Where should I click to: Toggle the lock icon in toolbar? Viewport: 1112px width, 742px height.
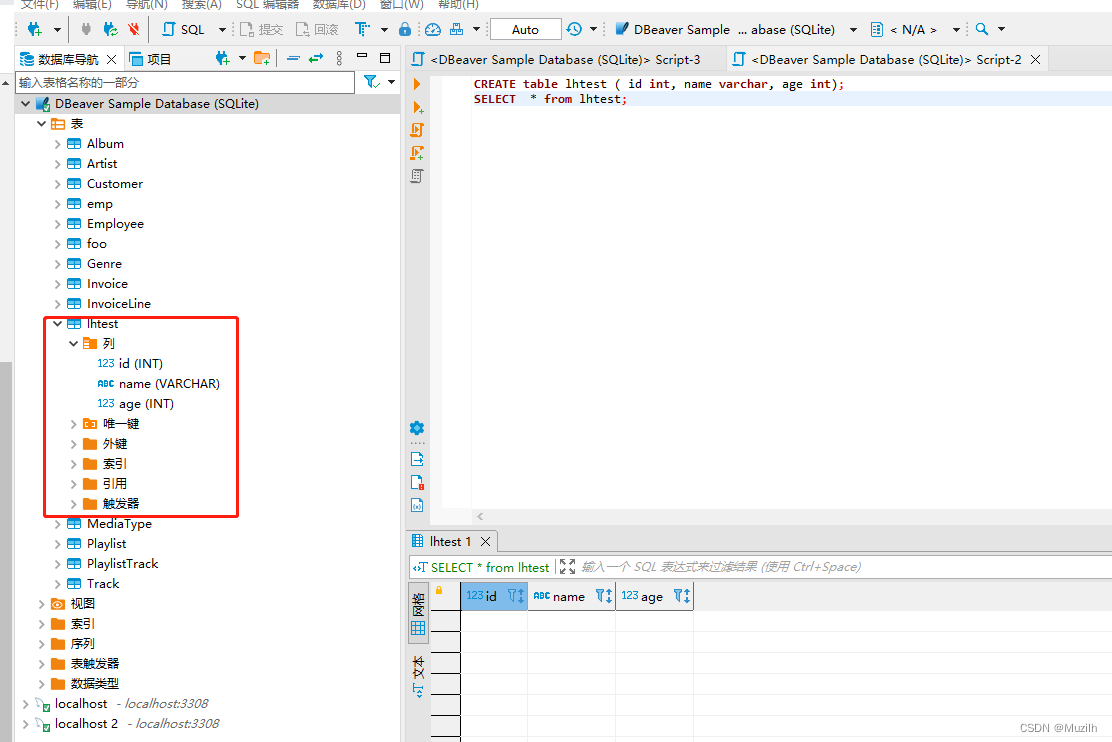tap(405, 29)
